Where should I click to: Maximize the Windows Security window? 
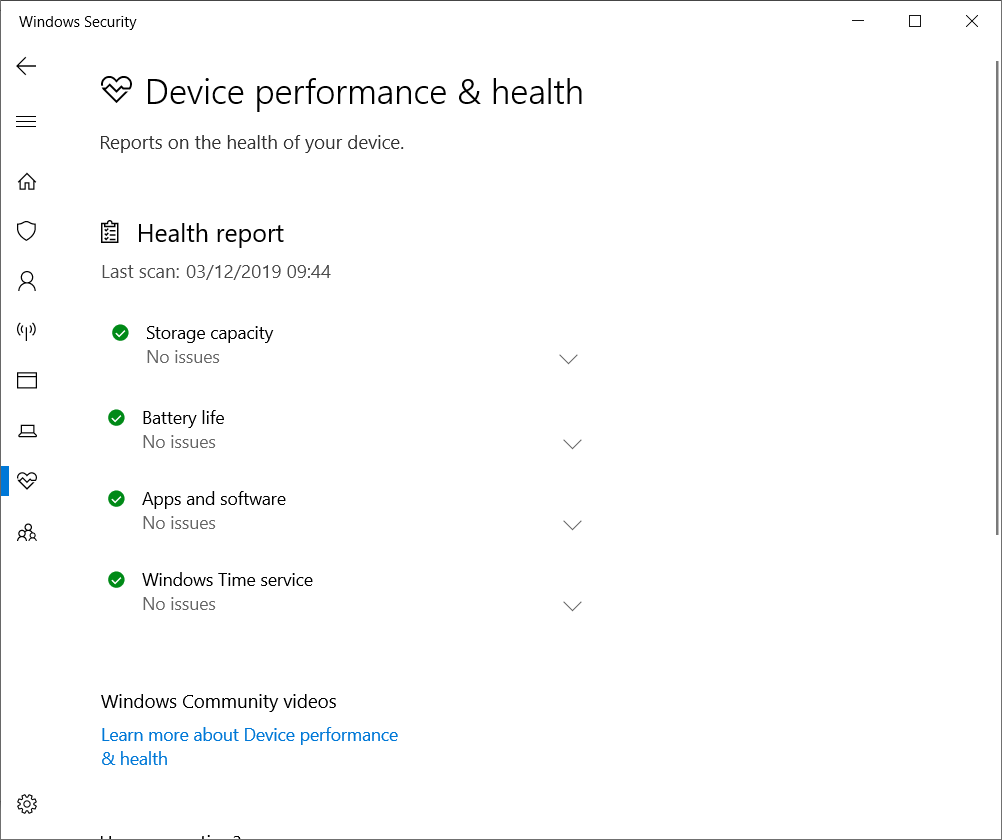(915, 21)
